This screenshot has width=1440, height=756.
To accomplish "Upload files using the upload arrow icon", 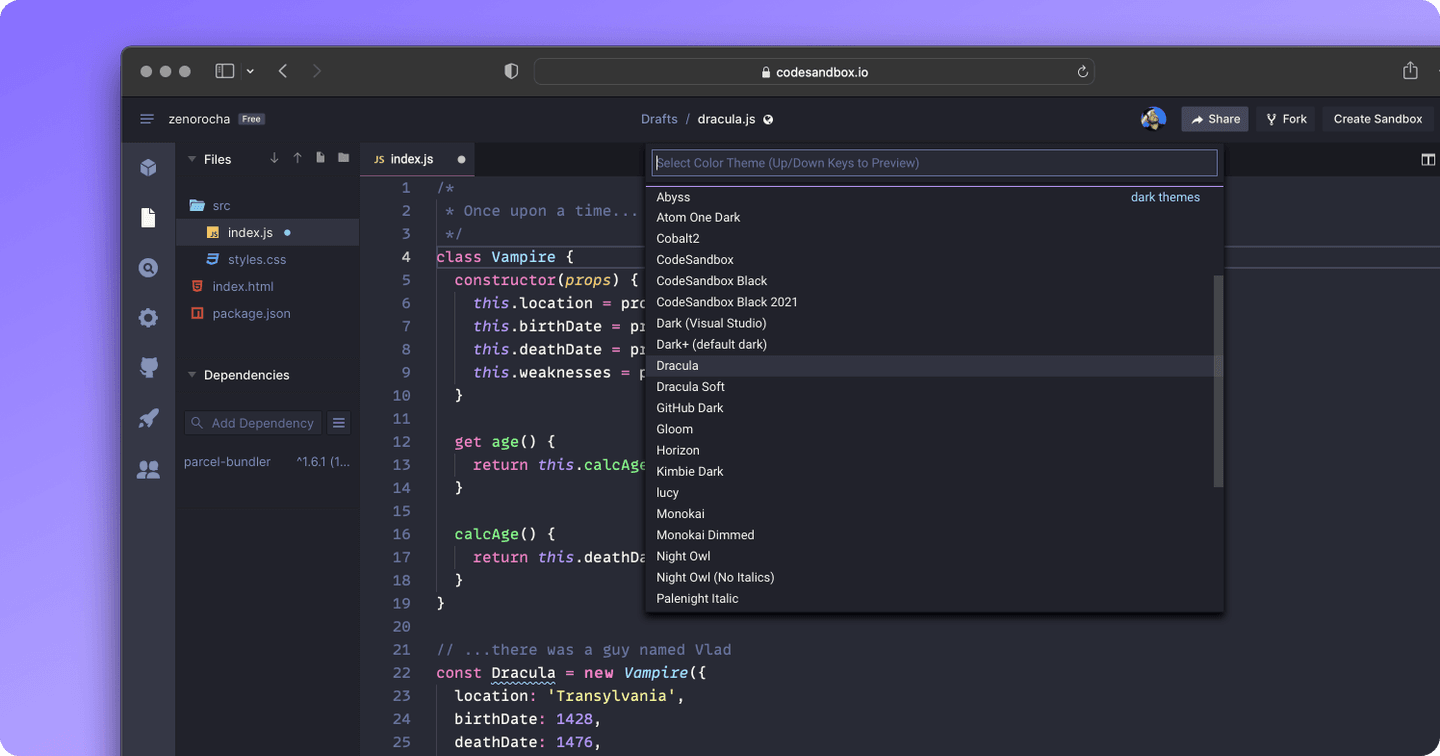I will pos(297,159).
